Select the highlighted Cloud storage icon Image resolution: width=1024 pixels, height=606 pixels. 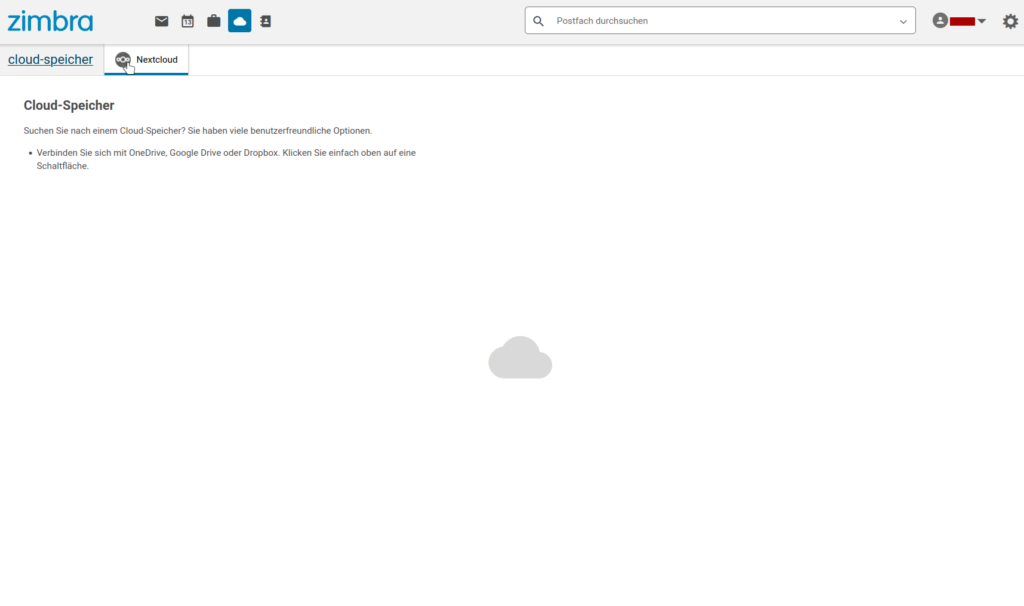(239, 21)
